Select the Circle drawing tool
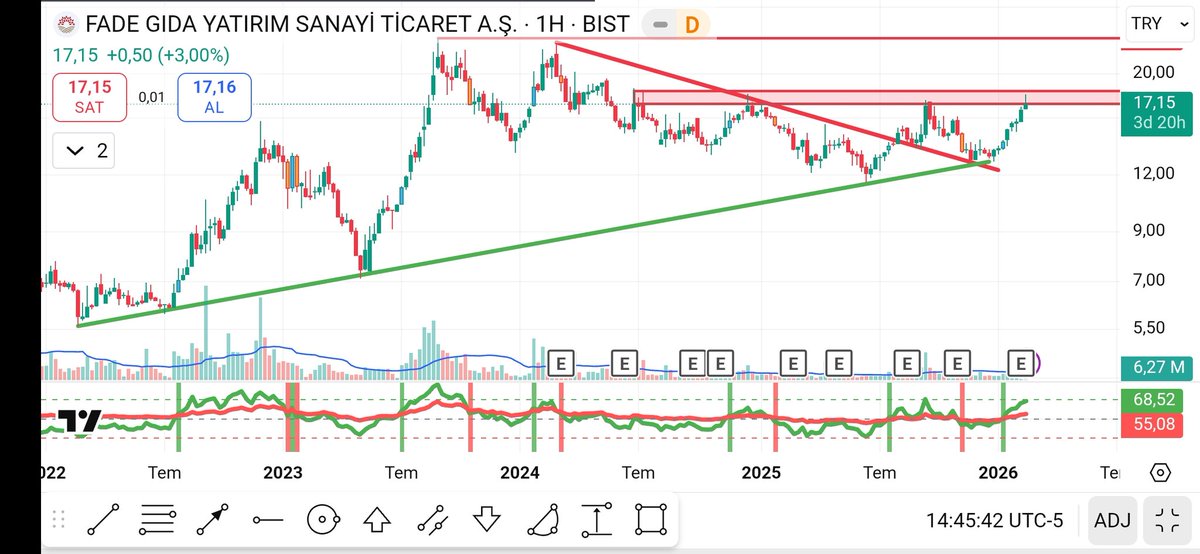The height and width of the screenshot is (554, 1200). pos(322,520)
